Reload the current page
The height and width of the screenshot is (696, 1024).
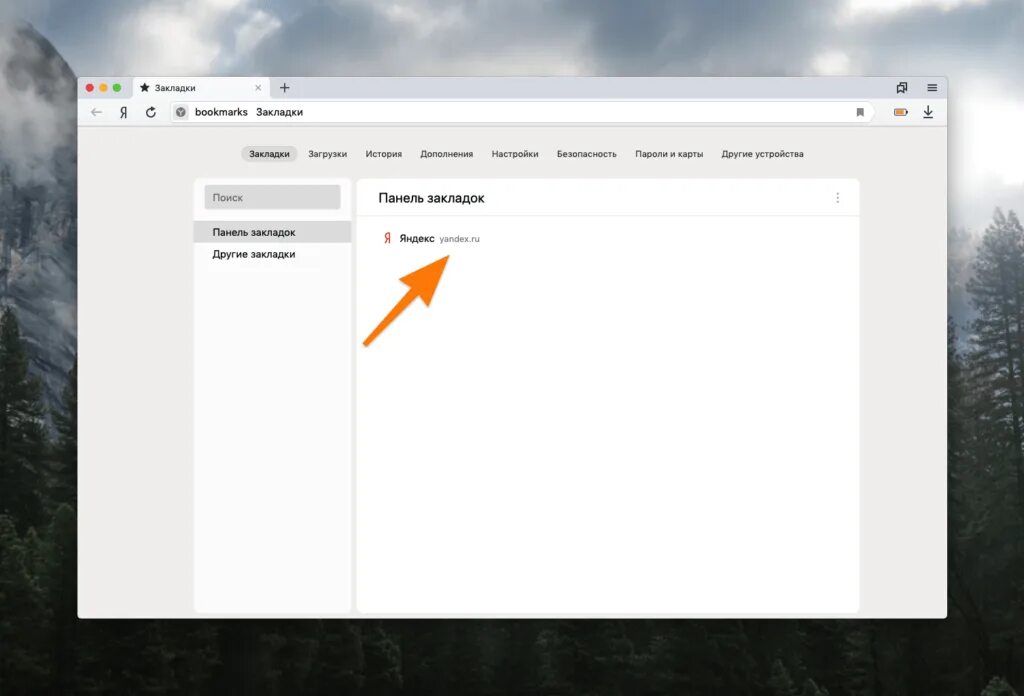point(150,112)
